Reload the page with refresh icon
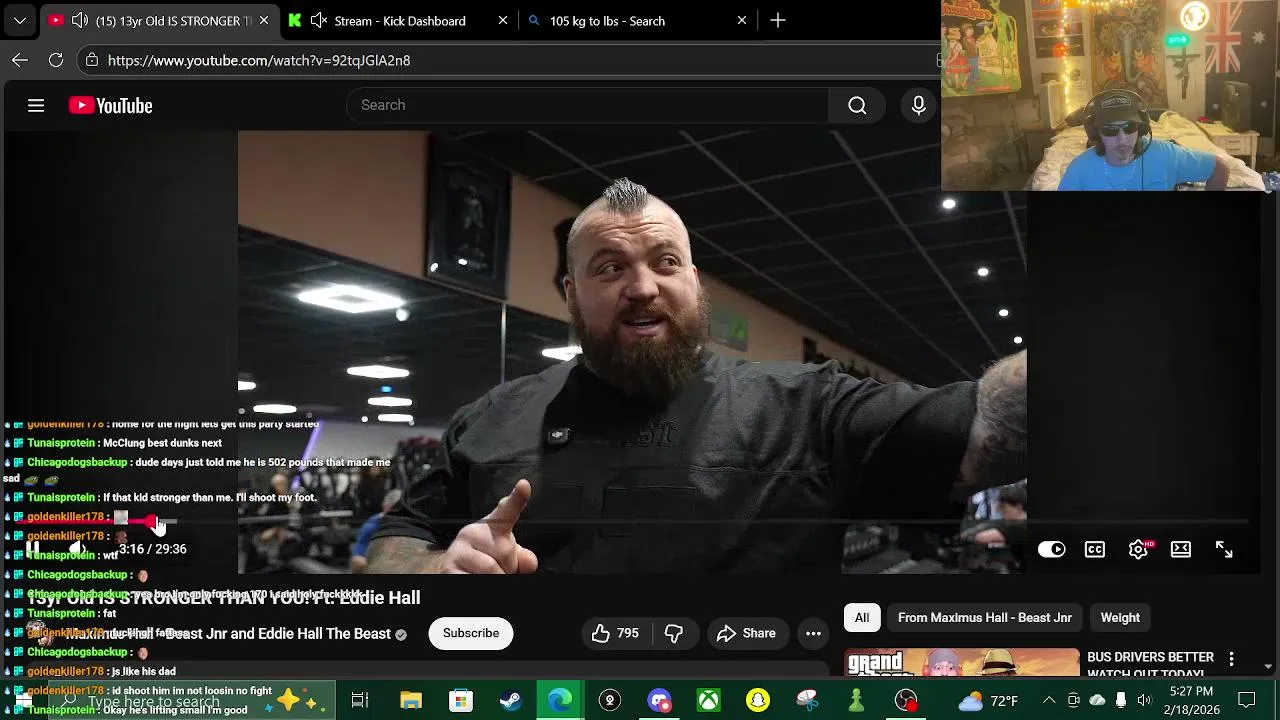Viewport: 1280px width, 720px height. point(56,60)
